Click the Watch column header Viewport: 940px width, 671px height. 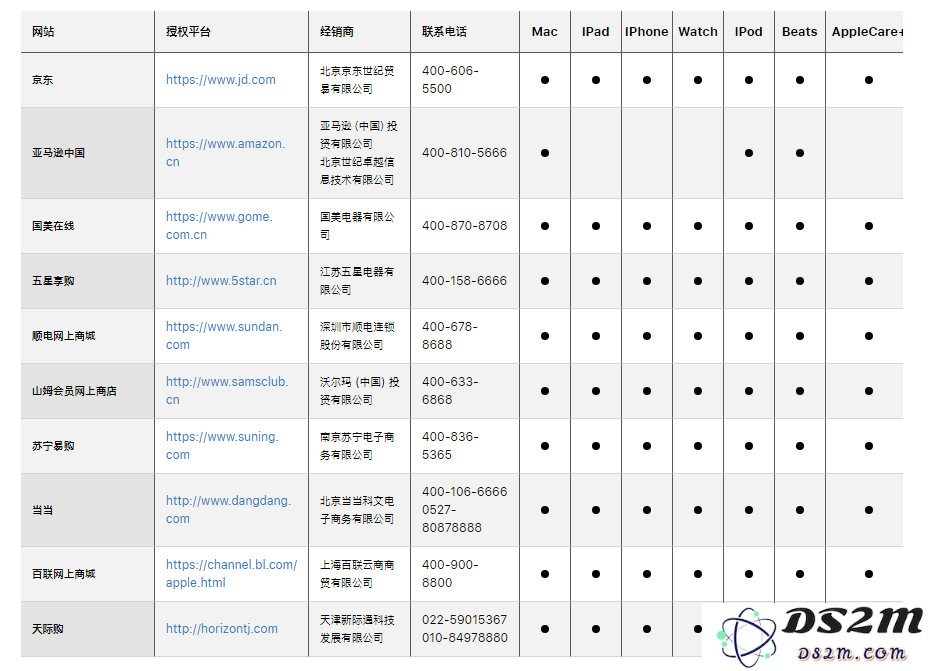[x=698, y=32]
